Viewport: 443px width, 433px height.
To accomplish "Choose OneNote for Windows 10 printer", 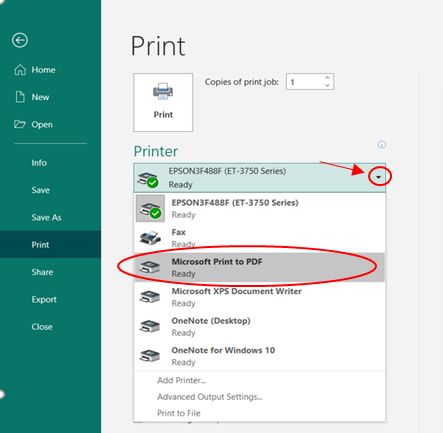I will coord(260,356).
